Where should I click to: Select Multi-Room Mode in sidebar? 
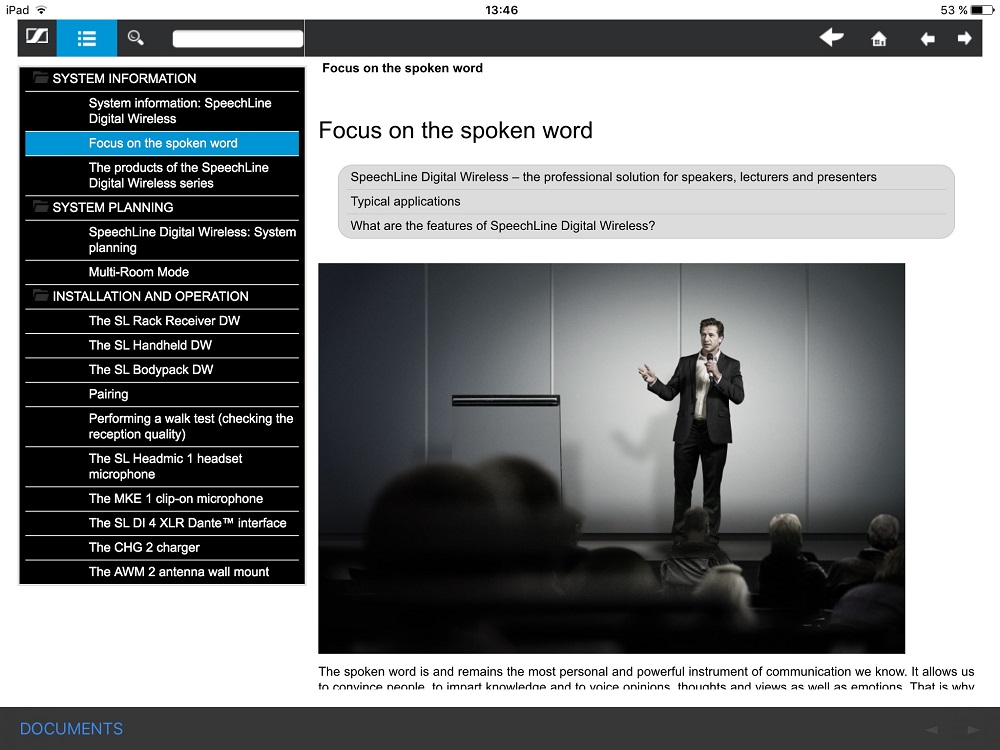pyautogui.click(x=139, y=272)
